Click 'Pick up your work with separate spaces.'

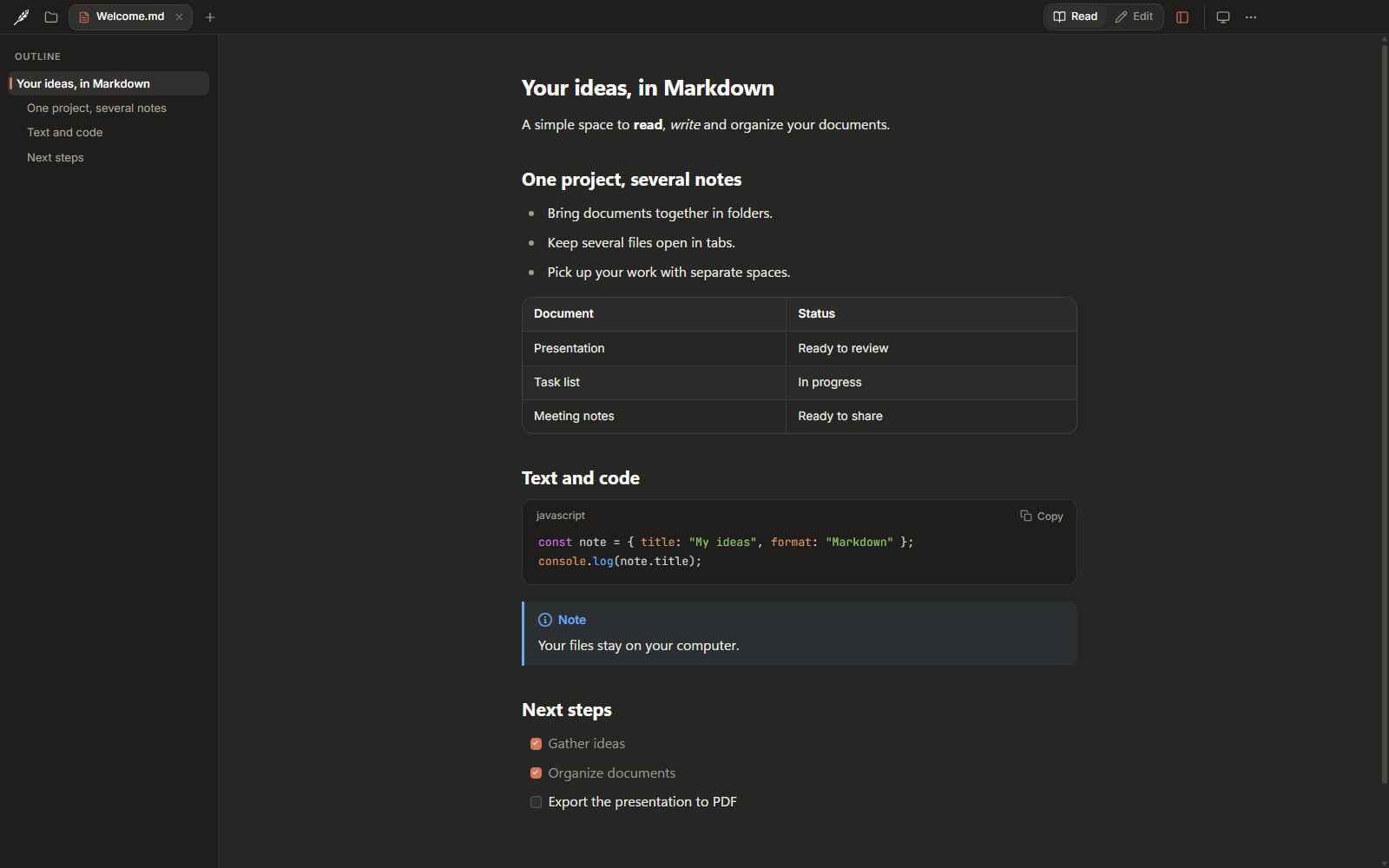click(668, 273)
